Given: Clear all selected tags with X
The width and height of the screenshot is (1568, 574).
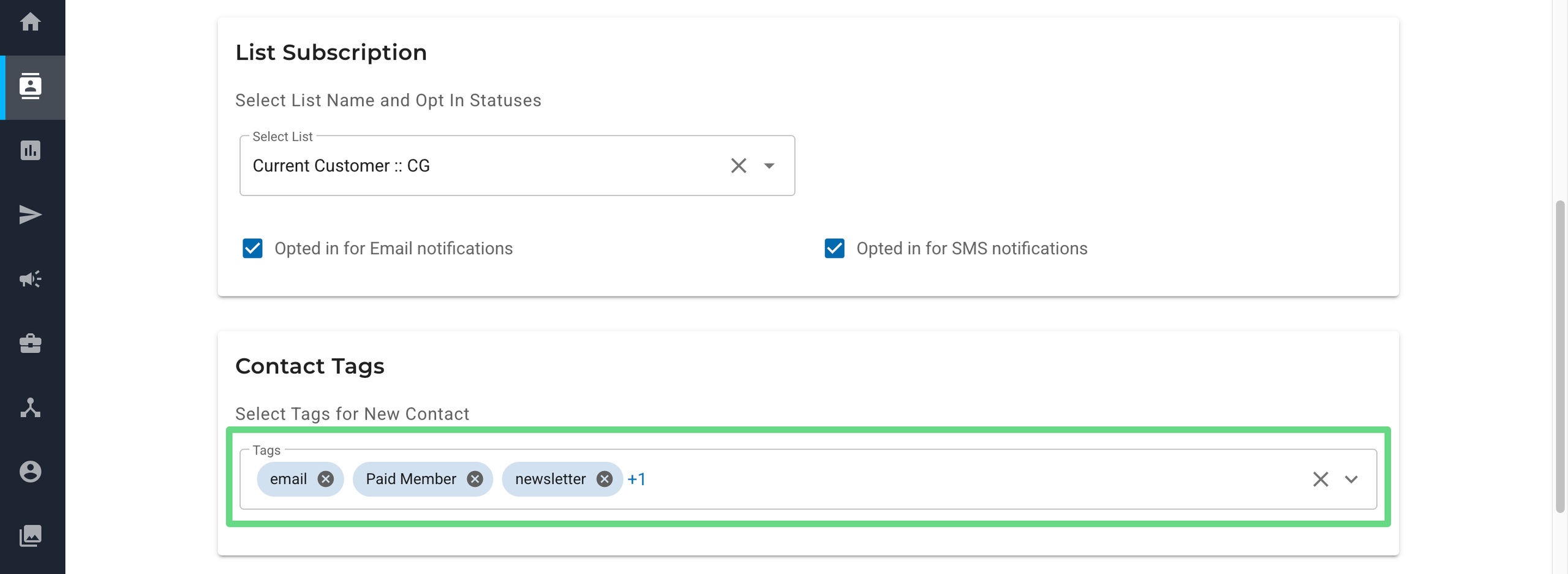Looking at the screenshot, I should pyautogui.click(x=1321, y=479).
